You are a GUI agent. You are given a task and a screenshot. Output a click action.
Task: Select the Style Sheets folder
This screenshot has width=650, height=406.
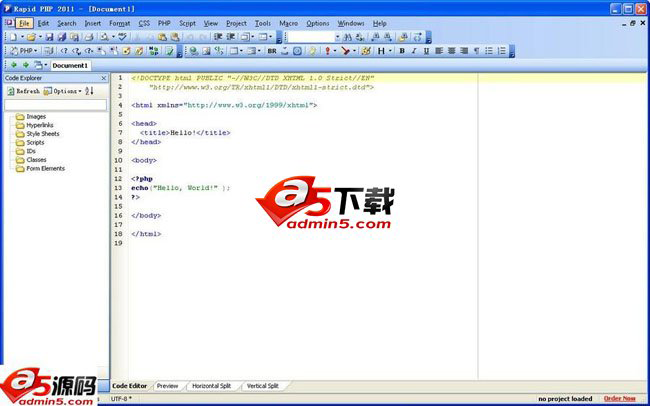(x=37, y=134)
